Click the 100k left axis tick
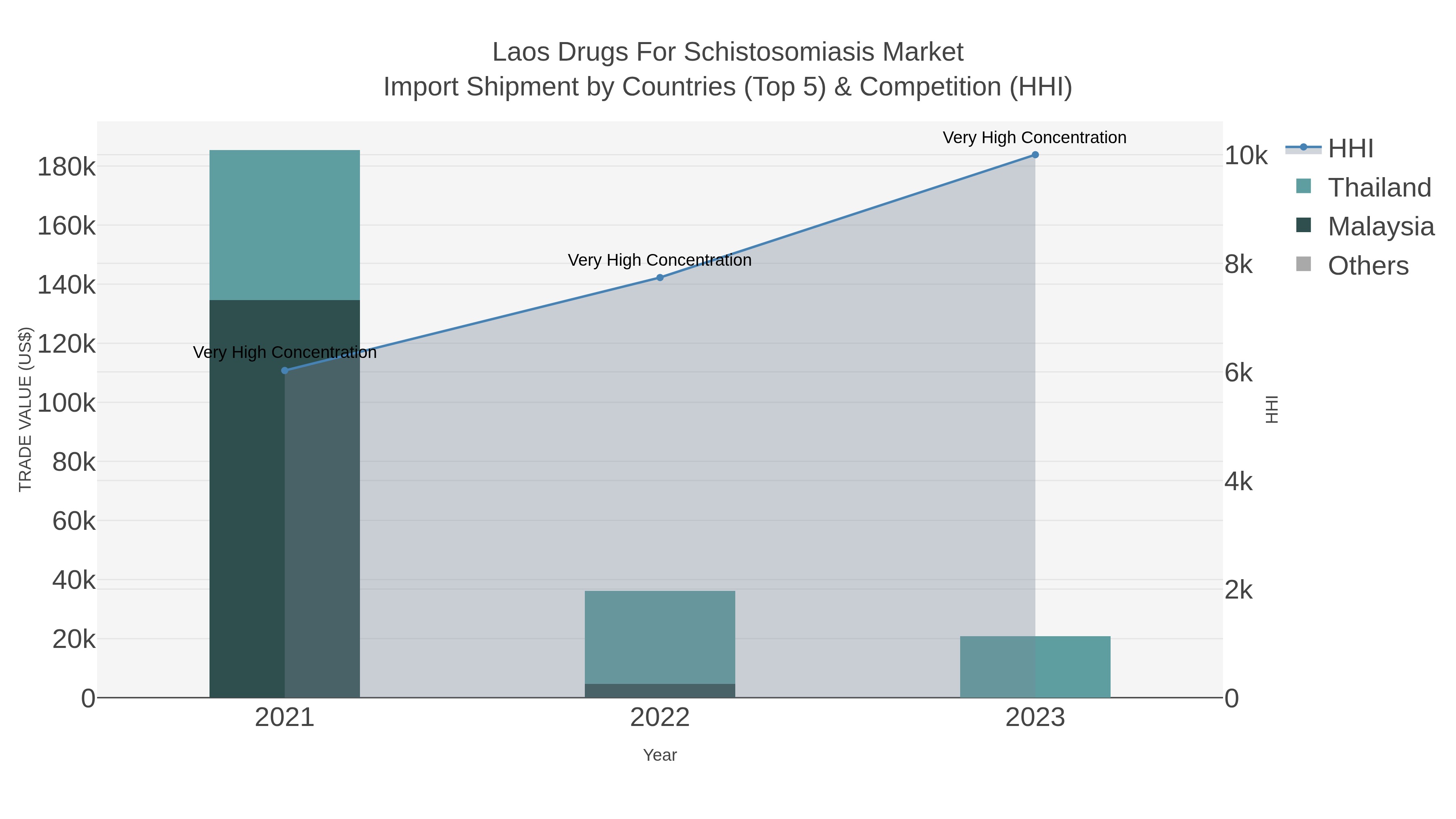This screenshot has height=819, width=1456. click(x=67, y=404)
